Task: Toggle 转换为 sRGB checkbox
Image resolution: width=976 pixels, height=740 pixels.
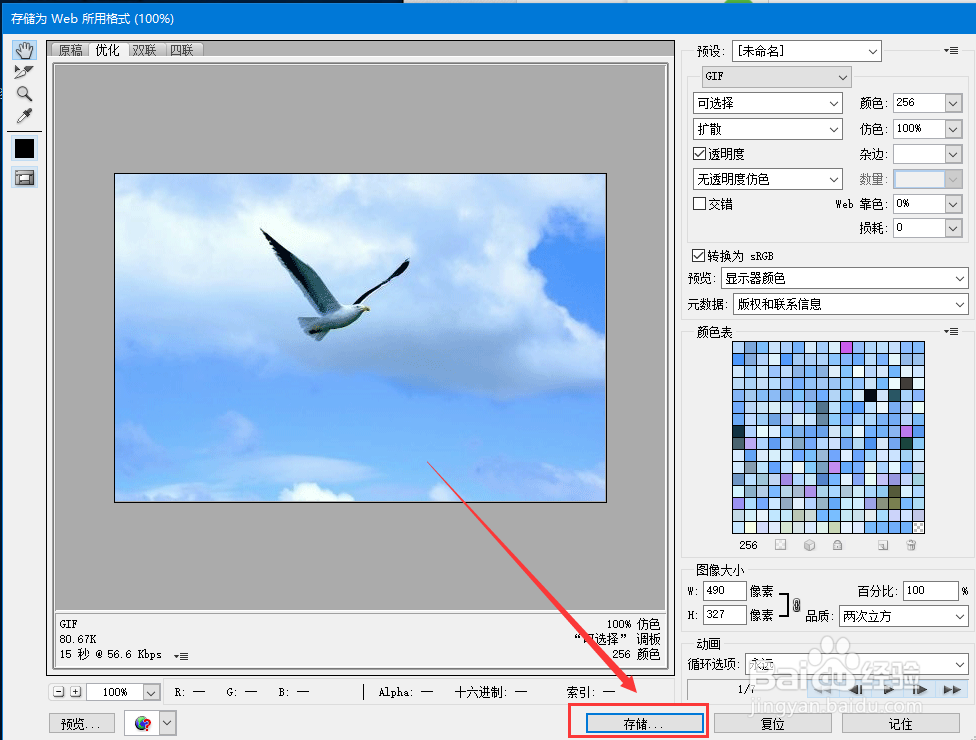Action: point(698,256)
